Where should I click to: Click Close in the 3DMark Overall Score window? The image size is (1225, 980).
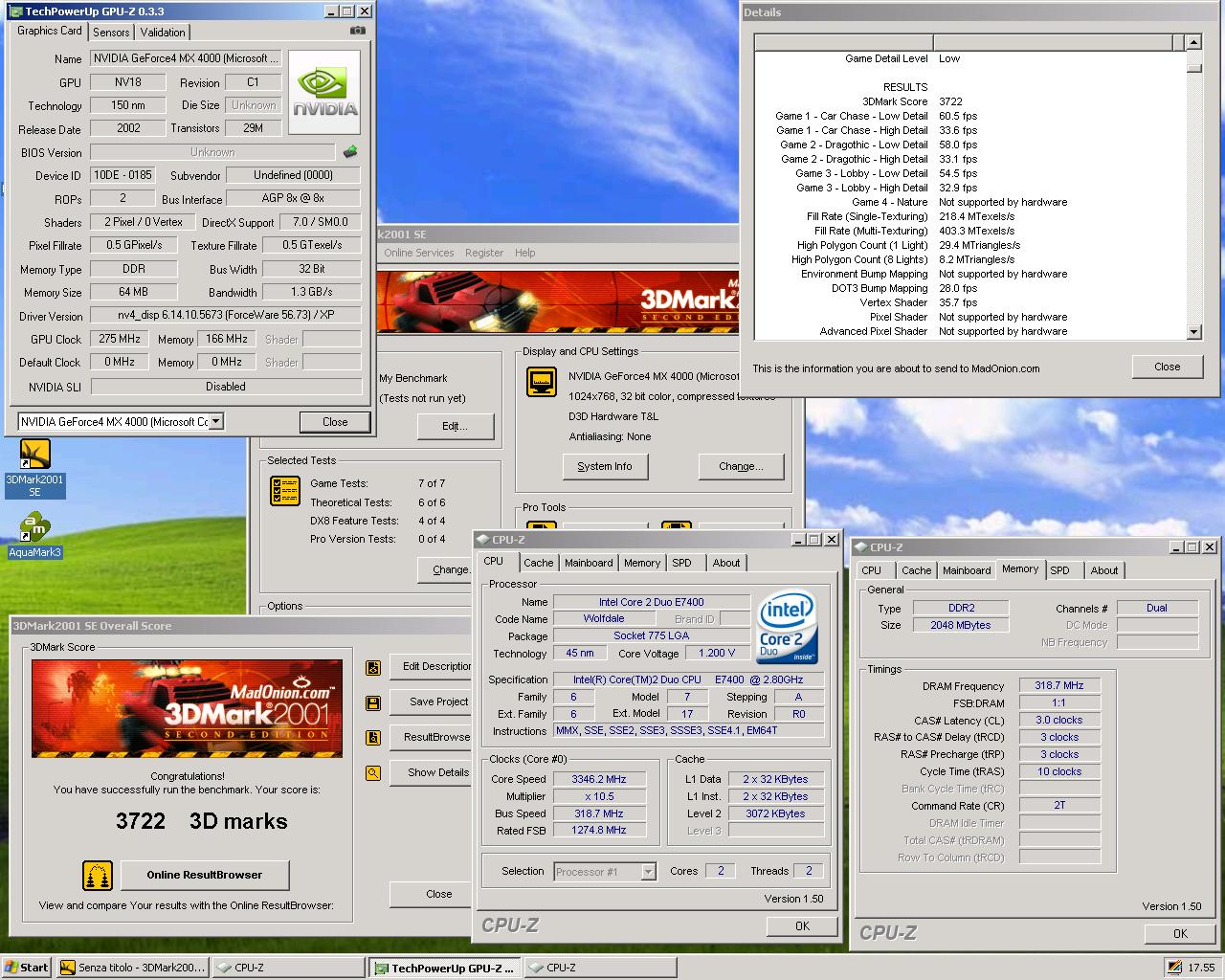(432, 894)
